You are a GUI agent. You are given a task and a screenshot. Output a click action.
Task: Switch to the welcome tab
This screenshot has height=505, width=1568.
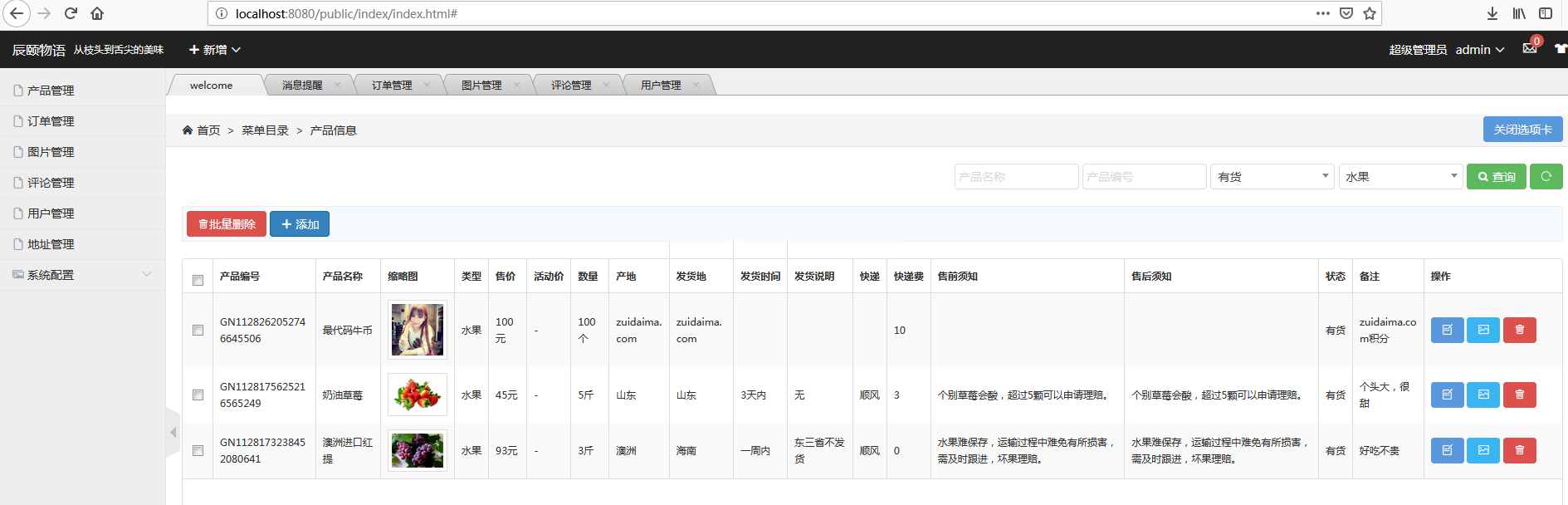point(212,85)
